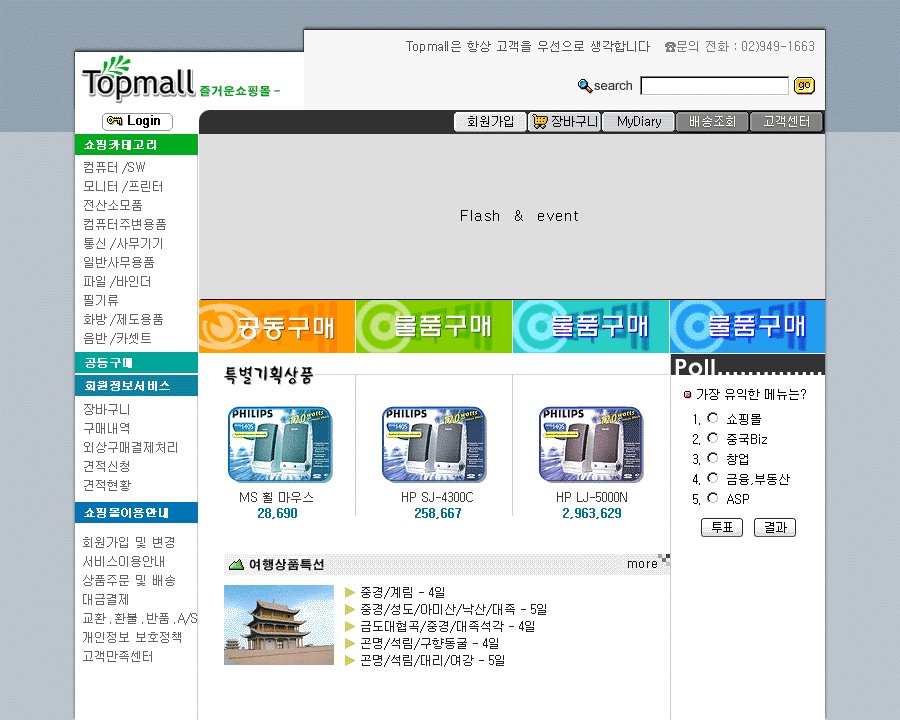This screenshot has width=900, height=720.
Task: Open the 컴퓨터/SW category link
Action: coord(114,167)
